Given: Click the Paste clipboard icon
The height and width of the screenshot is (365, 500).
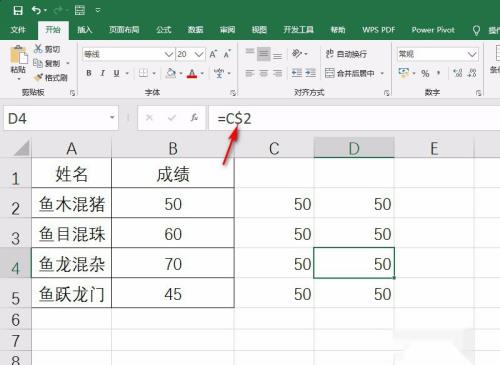Looking at the screenshot, I should coord(19,55).
